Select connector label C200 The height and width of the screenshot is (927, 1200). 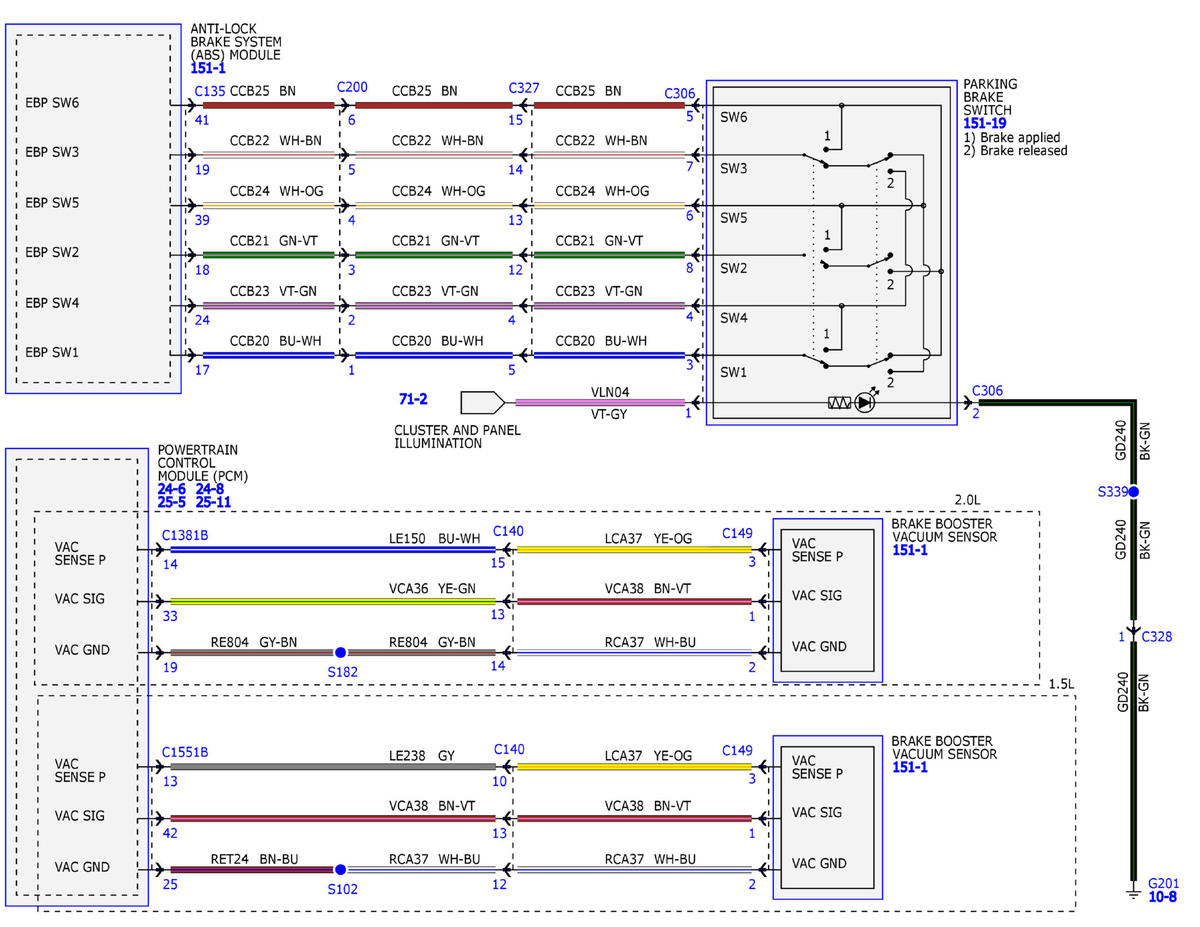pyautogui.click(x=352, y=87)
